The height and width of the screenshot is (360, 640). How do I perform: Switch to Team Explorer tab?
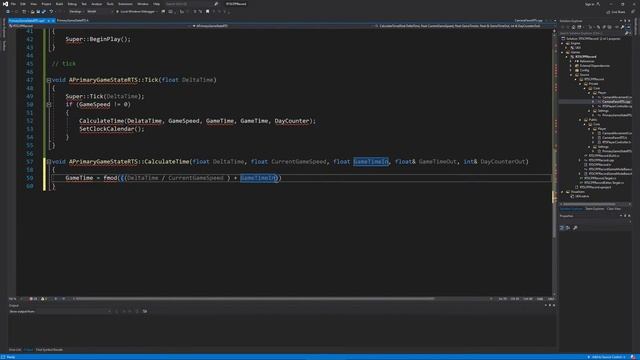(594, 209)
